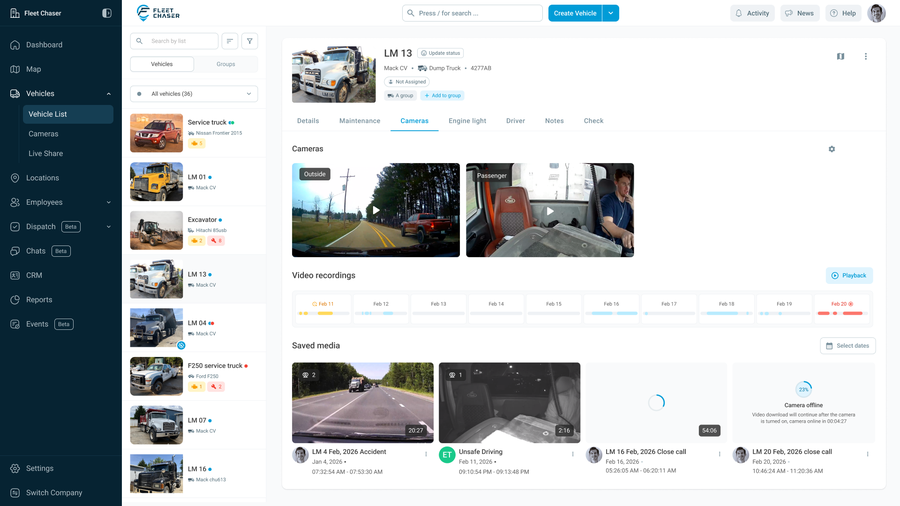
Task: Switch to the Check tab
Action: pos(593,121)
